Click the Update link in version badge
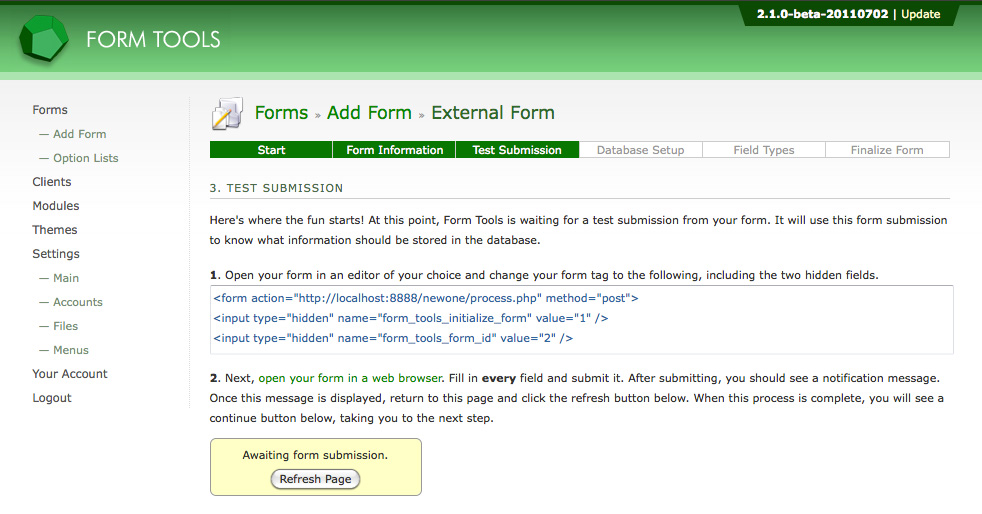The width and height of the screenshot is (982, 514). pos(921,14)
